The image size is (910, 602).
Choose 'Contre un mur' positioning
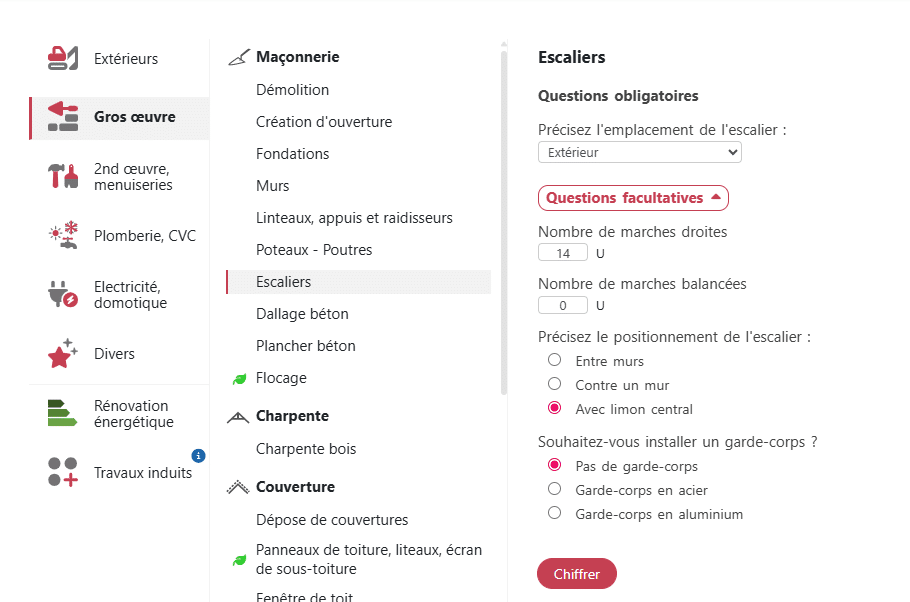(555, 385)
